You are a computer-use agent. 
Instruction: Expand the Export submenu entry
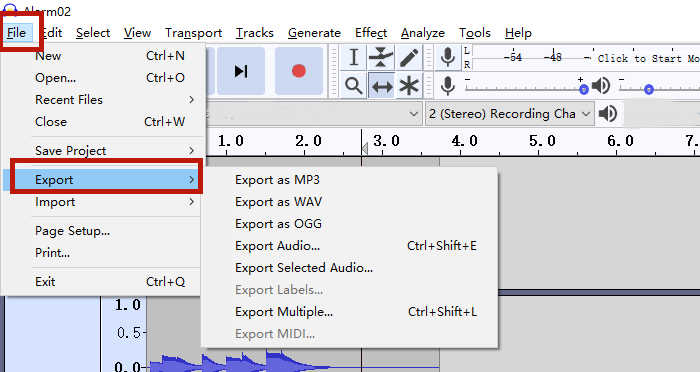coord(102,180)
